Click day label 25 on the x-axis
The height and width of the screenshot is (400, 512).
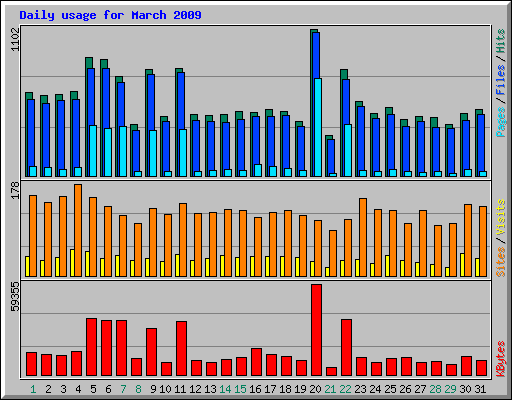[x=390, y=389]
